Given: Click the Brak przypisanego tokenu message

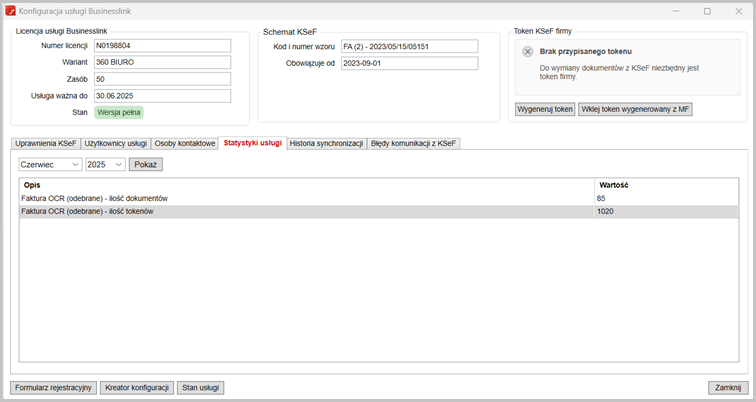Looking at the screenshot, I should (x=585, y=52).
